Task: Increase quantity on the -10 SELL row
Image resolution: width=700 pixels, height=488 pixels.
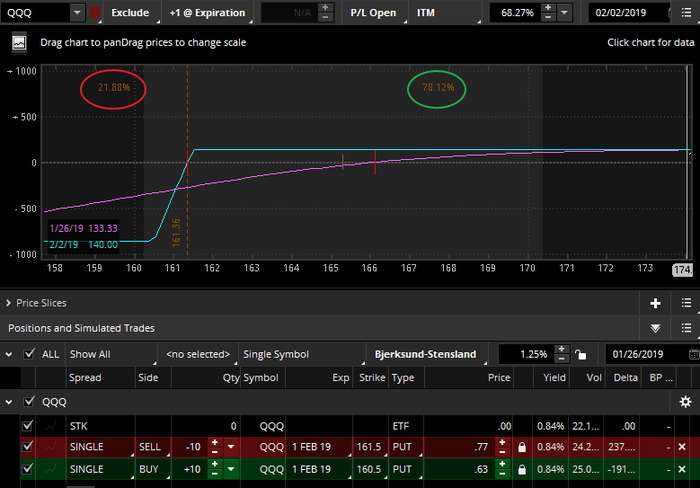Action: [215, 442]
